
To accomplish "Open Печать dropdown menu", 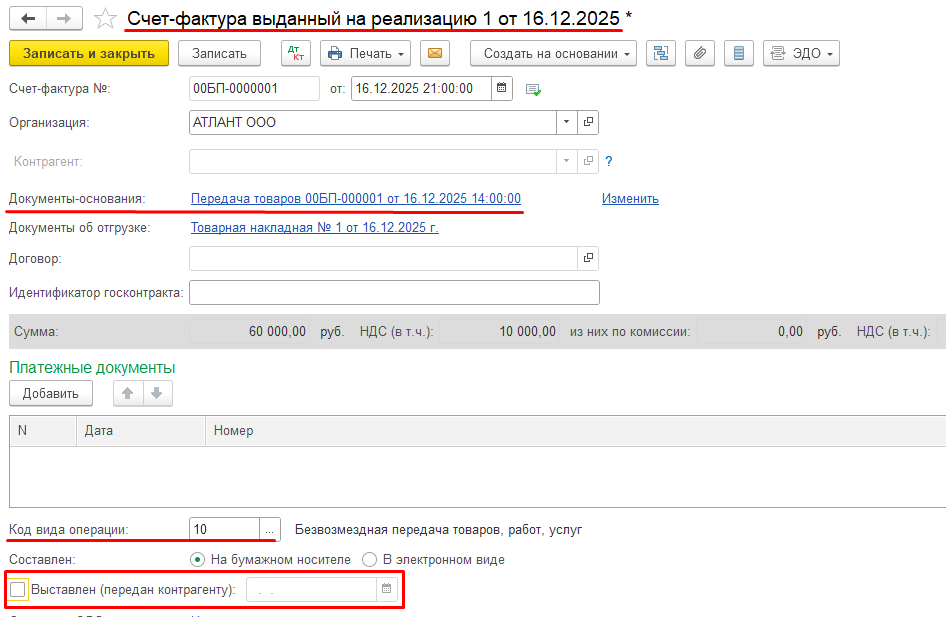I will [x=365, y=53].
